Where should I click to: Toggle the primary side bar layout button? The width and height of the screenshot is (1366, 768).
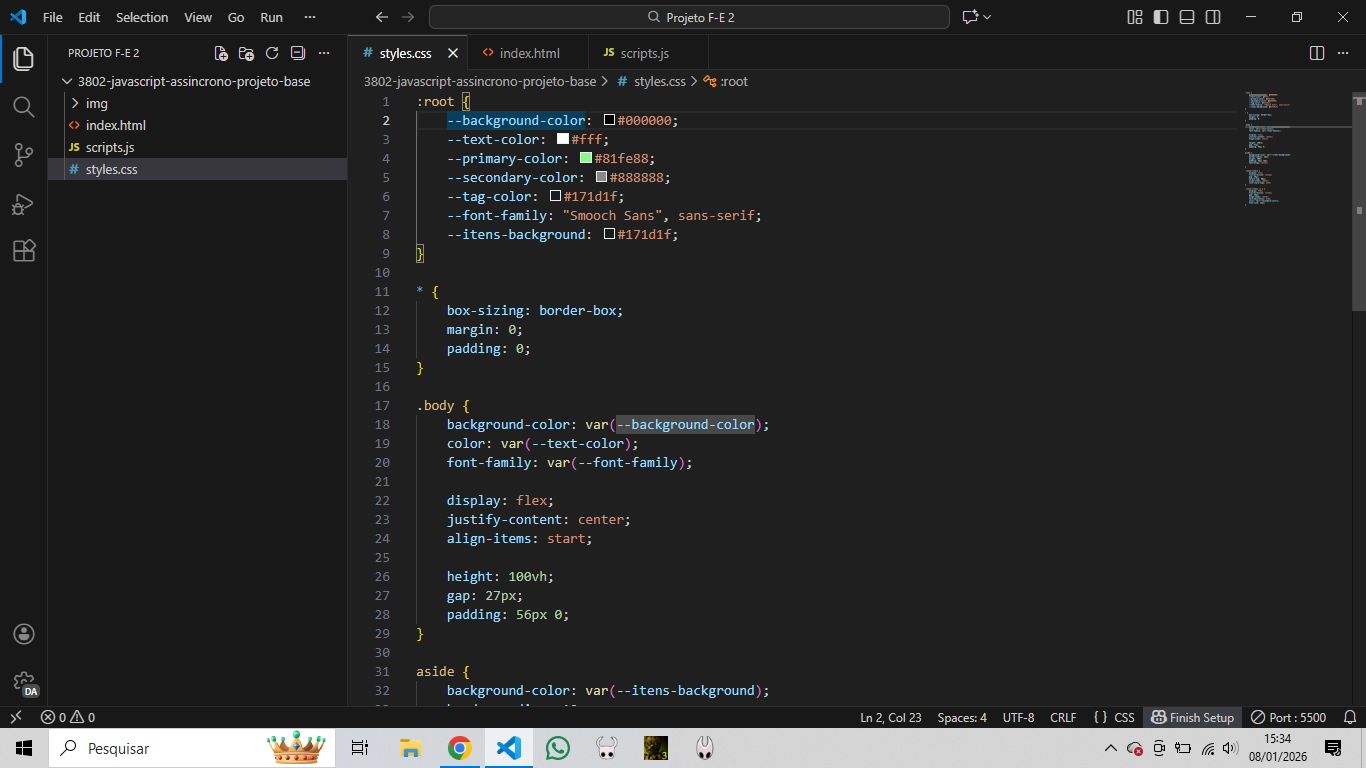click(1161, 17)
